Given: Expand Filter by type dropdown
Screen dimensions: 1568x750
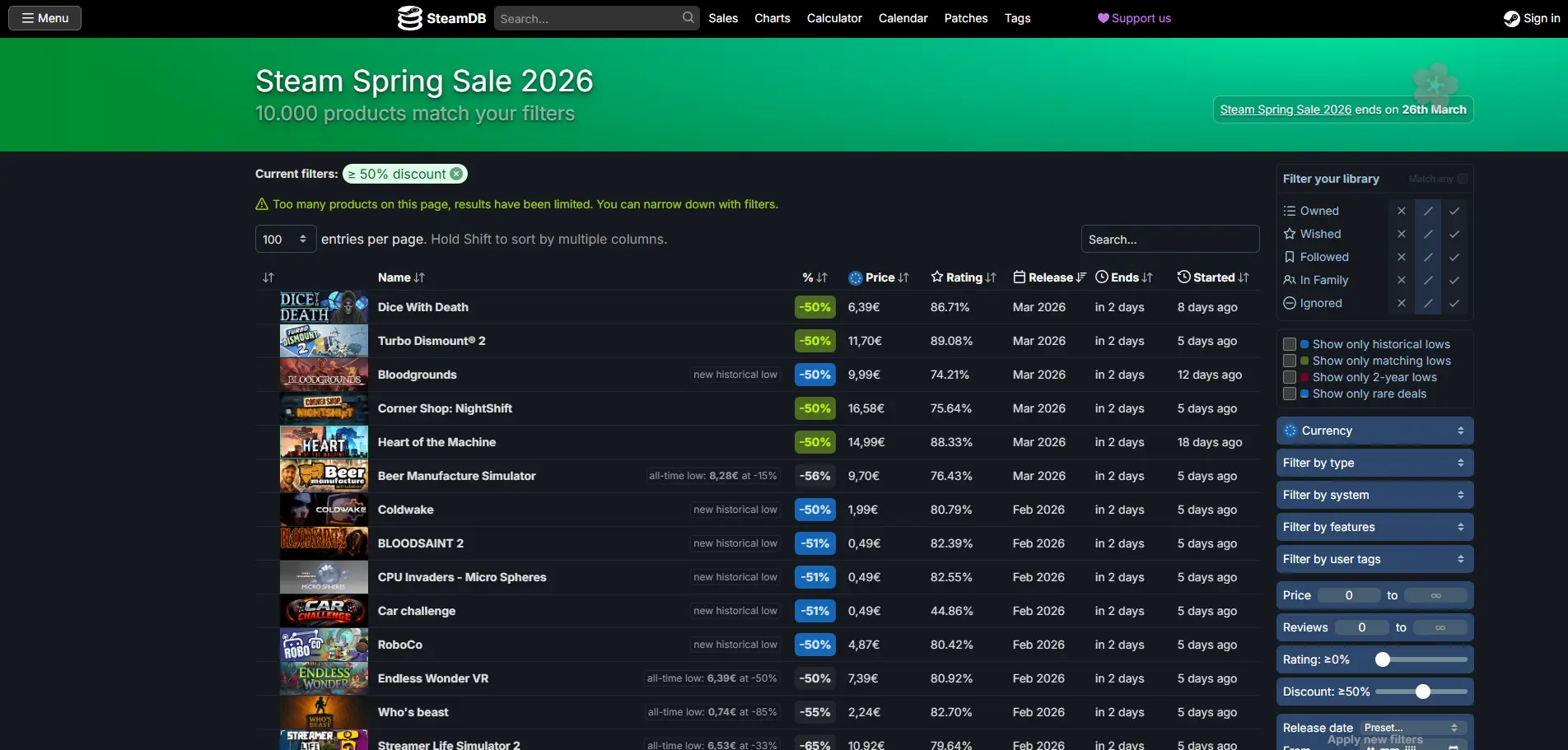Looking at the screenshot, I should point(1374,463).
